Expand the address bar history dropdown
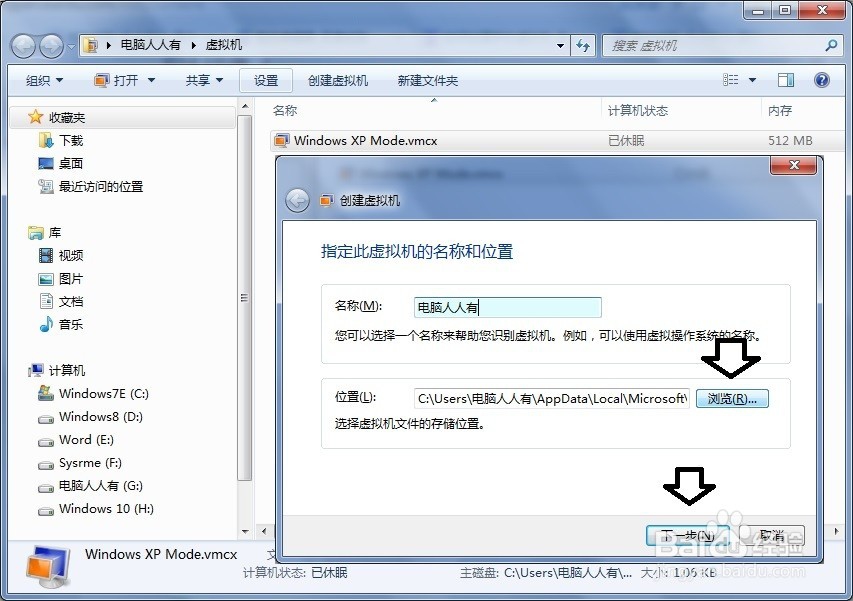 (560, 46)
